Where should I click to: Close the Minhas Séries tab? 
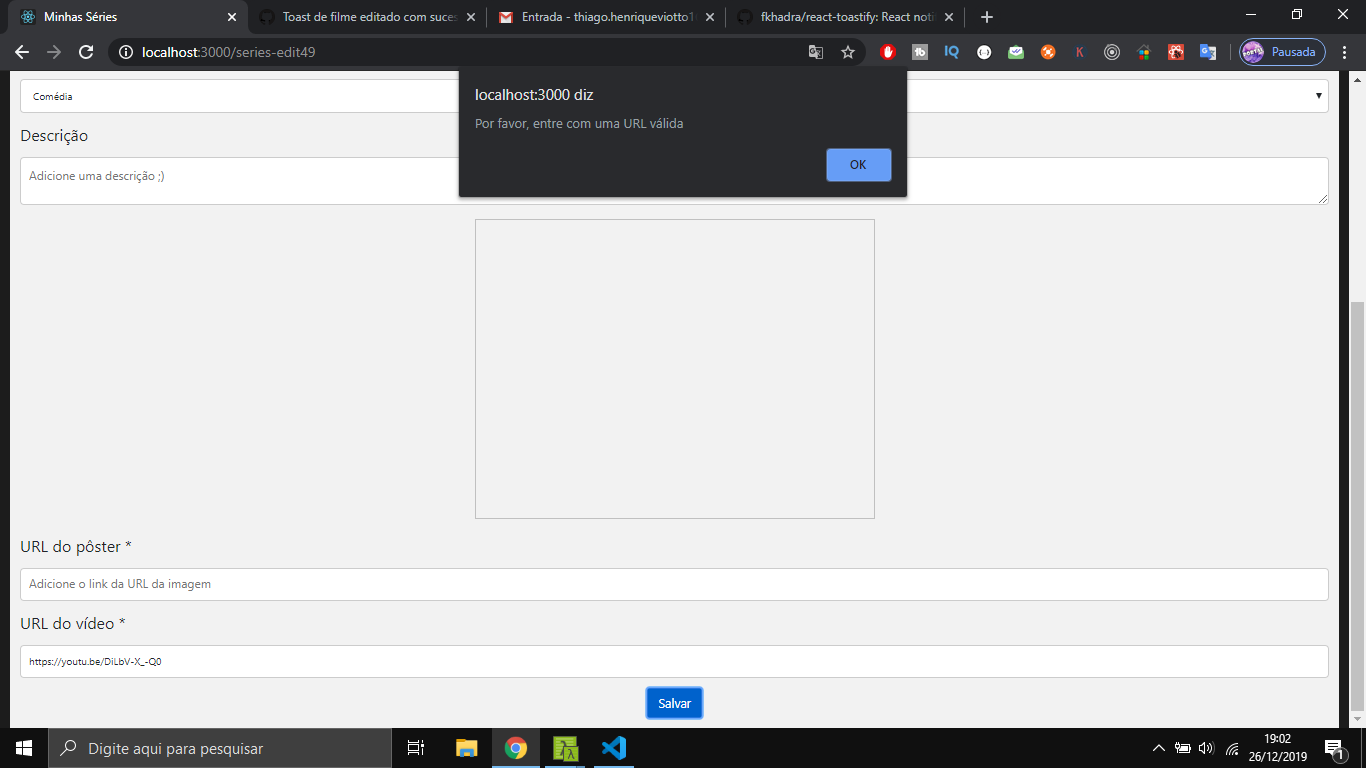232,17
